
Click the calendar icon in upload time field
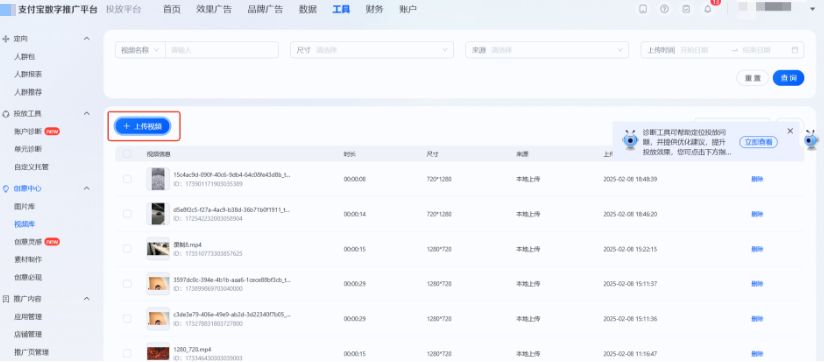(795, 50)
